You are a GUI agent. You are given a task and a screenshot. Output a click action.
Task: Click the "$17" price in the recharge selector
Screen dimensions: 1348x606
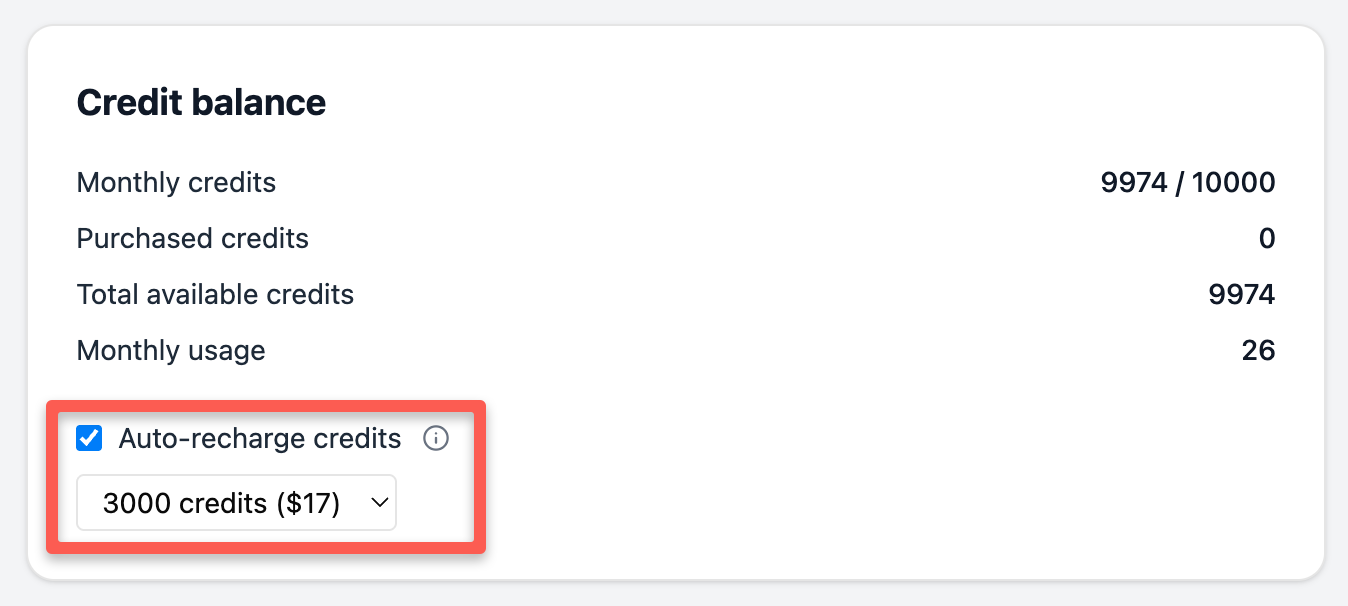(311, 504)
